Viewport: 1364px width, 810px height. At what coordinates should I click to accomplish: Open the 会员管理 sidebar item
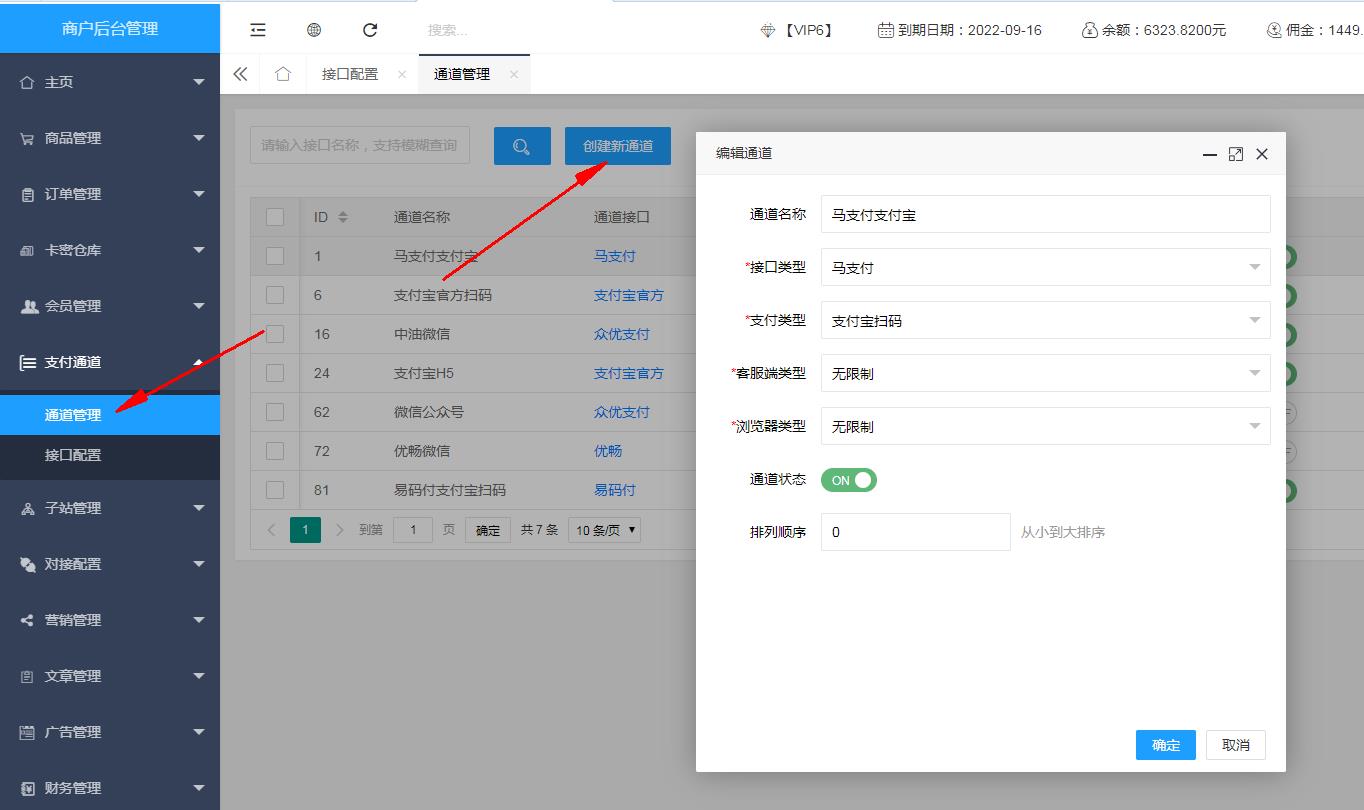click(x=110, y=306)
